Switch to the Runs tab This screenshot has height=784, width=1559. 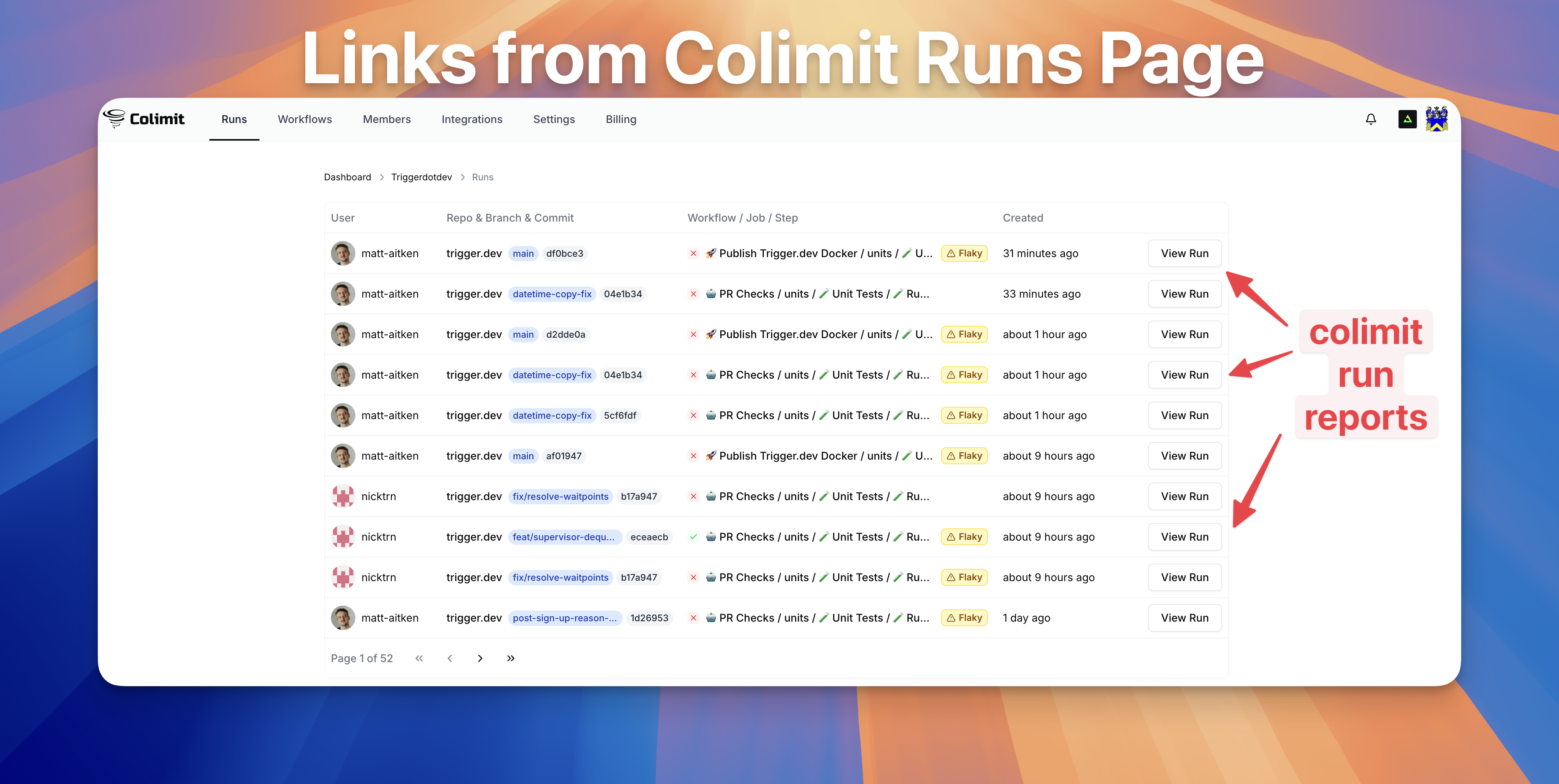pyautogui.click(x=234, y=119)
